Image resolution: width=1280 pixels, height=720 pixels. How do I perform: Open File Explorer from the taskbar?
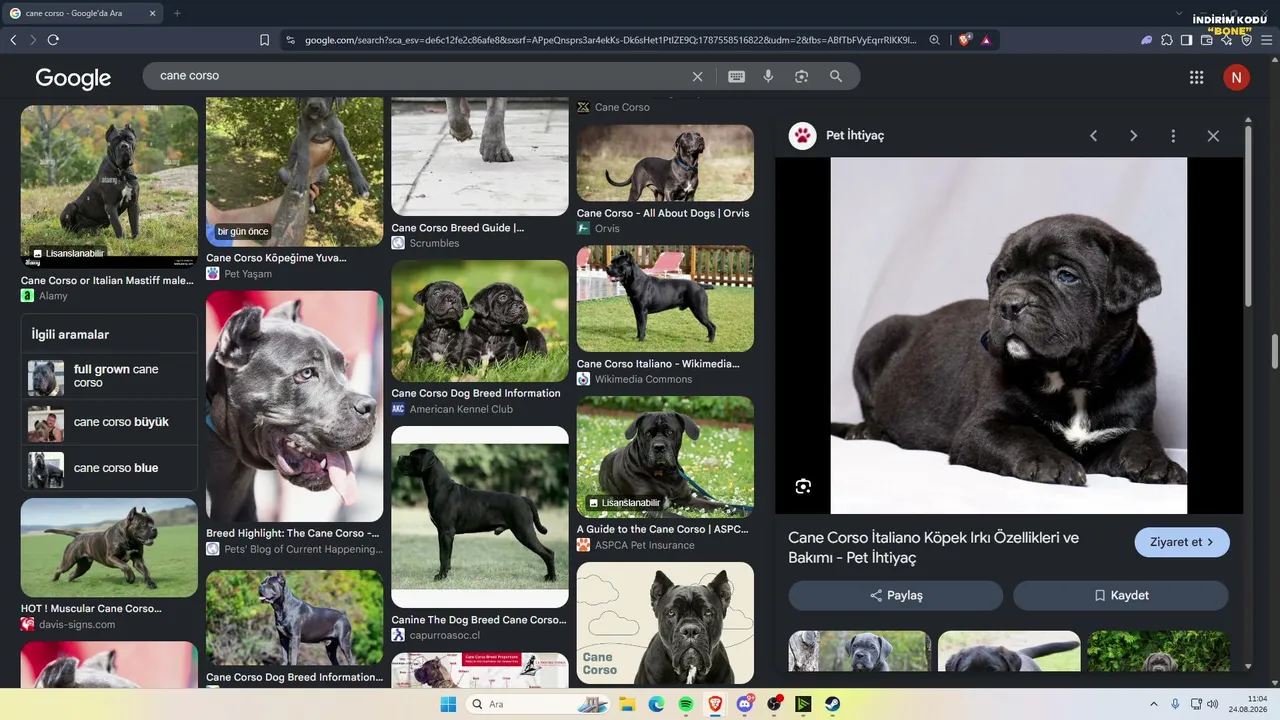pyautogui.click(x=627, y=704)
